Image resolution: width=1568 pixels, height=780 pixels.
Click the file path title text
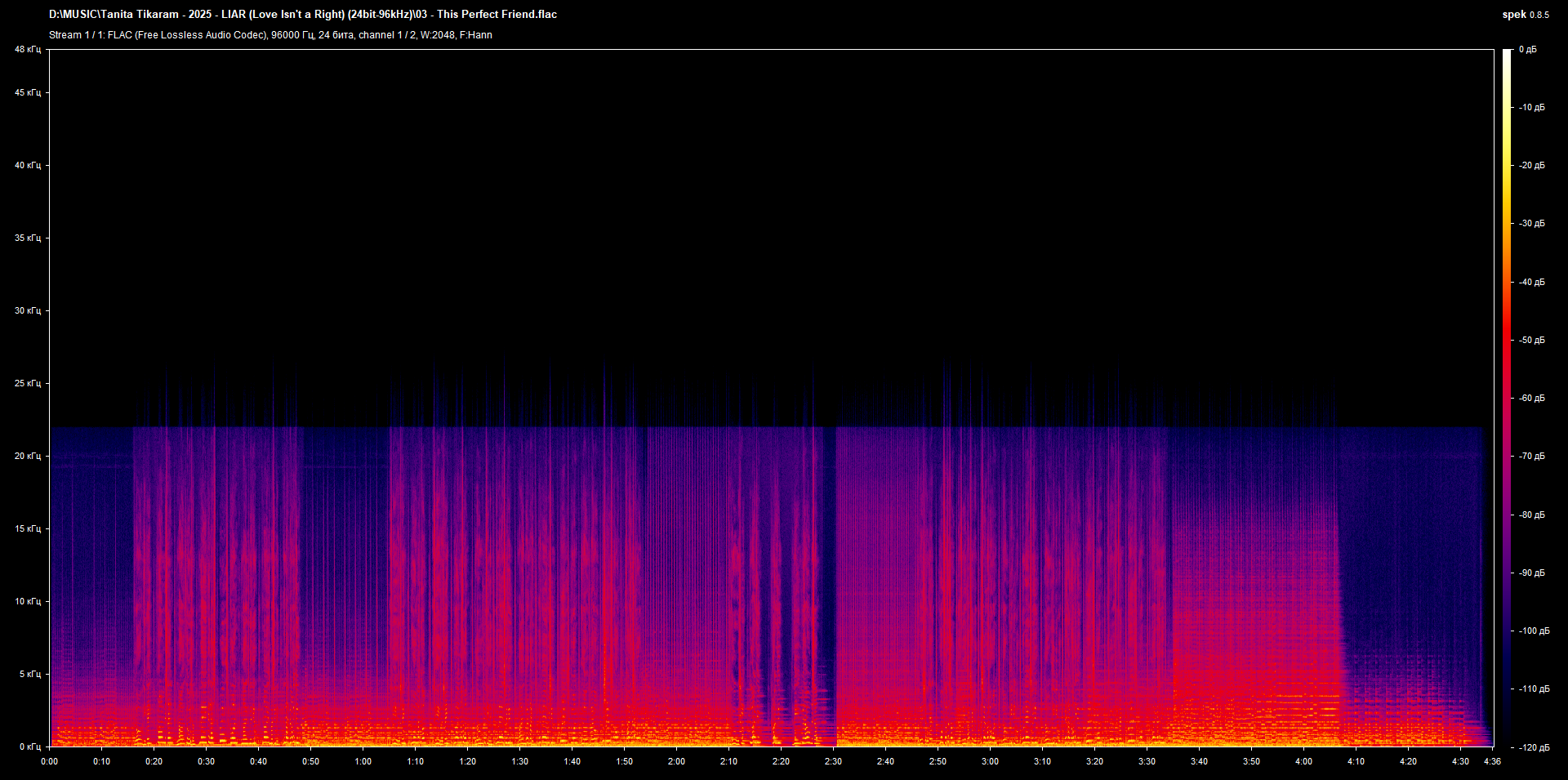point(302,15)
